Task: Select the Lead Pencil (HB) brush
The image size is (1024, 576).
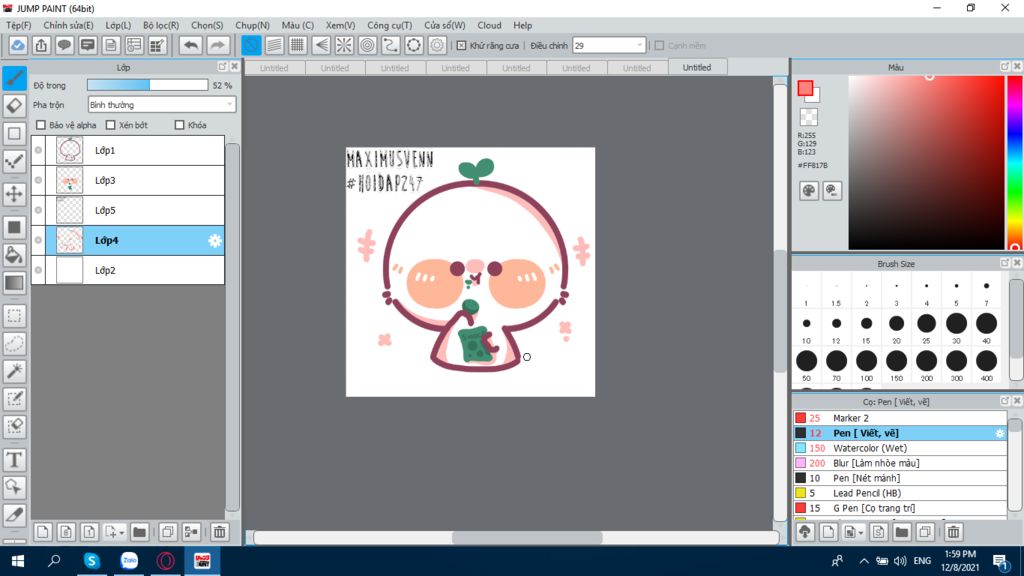Action: [x=901, y=493]
